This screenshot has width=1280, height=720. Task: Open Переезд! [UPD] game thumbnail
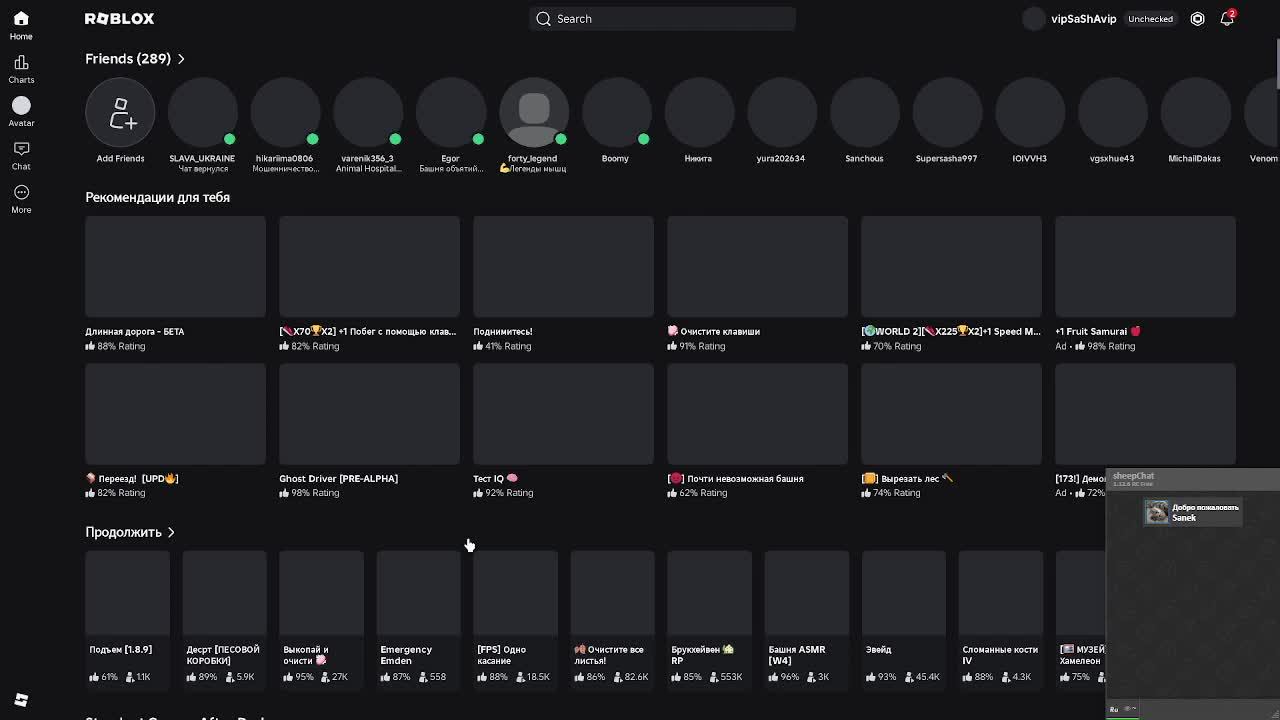[x=175, y=413]
